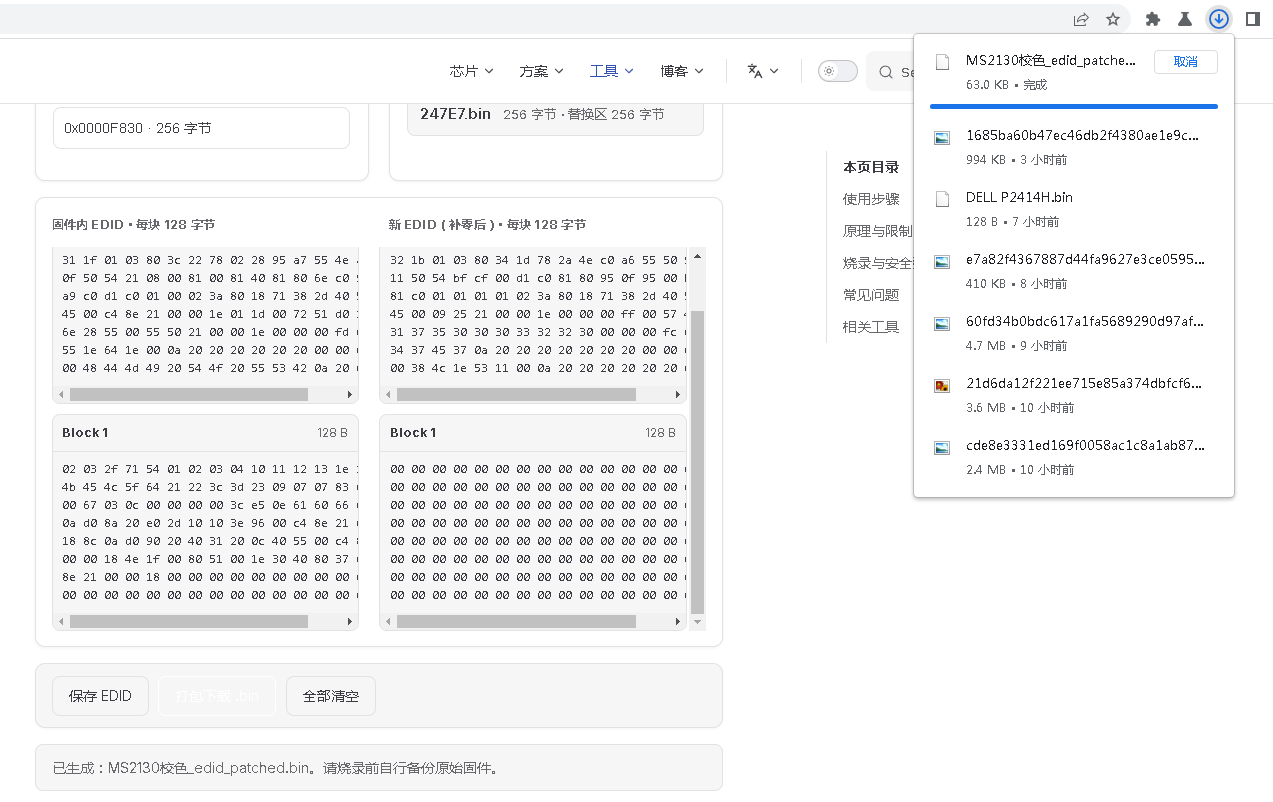The width and height of the screenshot is (1273, 802).
Task: Click firmware EDID Block 0 horizontal scrollbar thumb
Action: [189, 395]
